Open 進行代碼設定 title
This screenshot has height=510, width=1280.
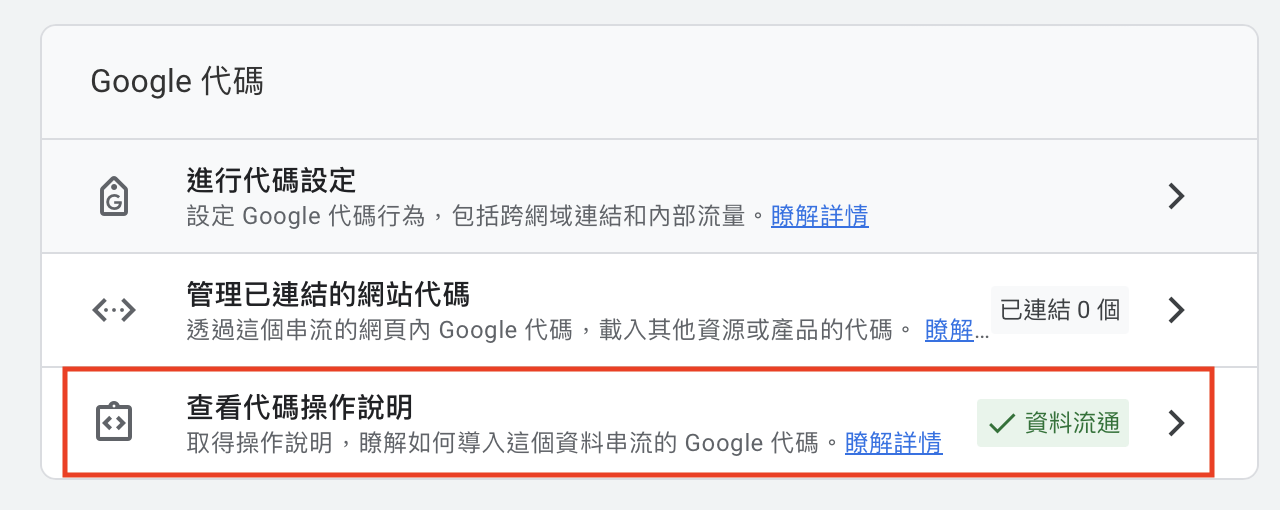tap(272, 181)
